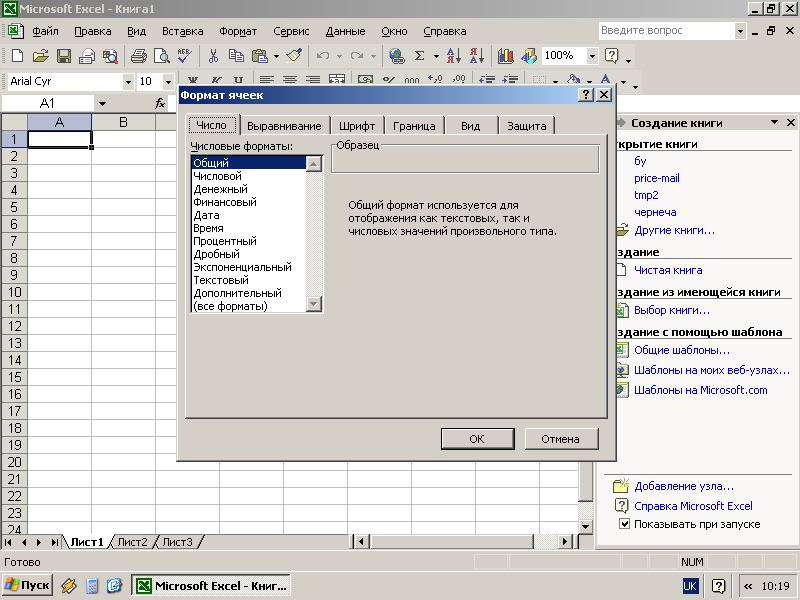800x600 pixels.
Task: Open the Данные menu
Action: coord(345,31)
